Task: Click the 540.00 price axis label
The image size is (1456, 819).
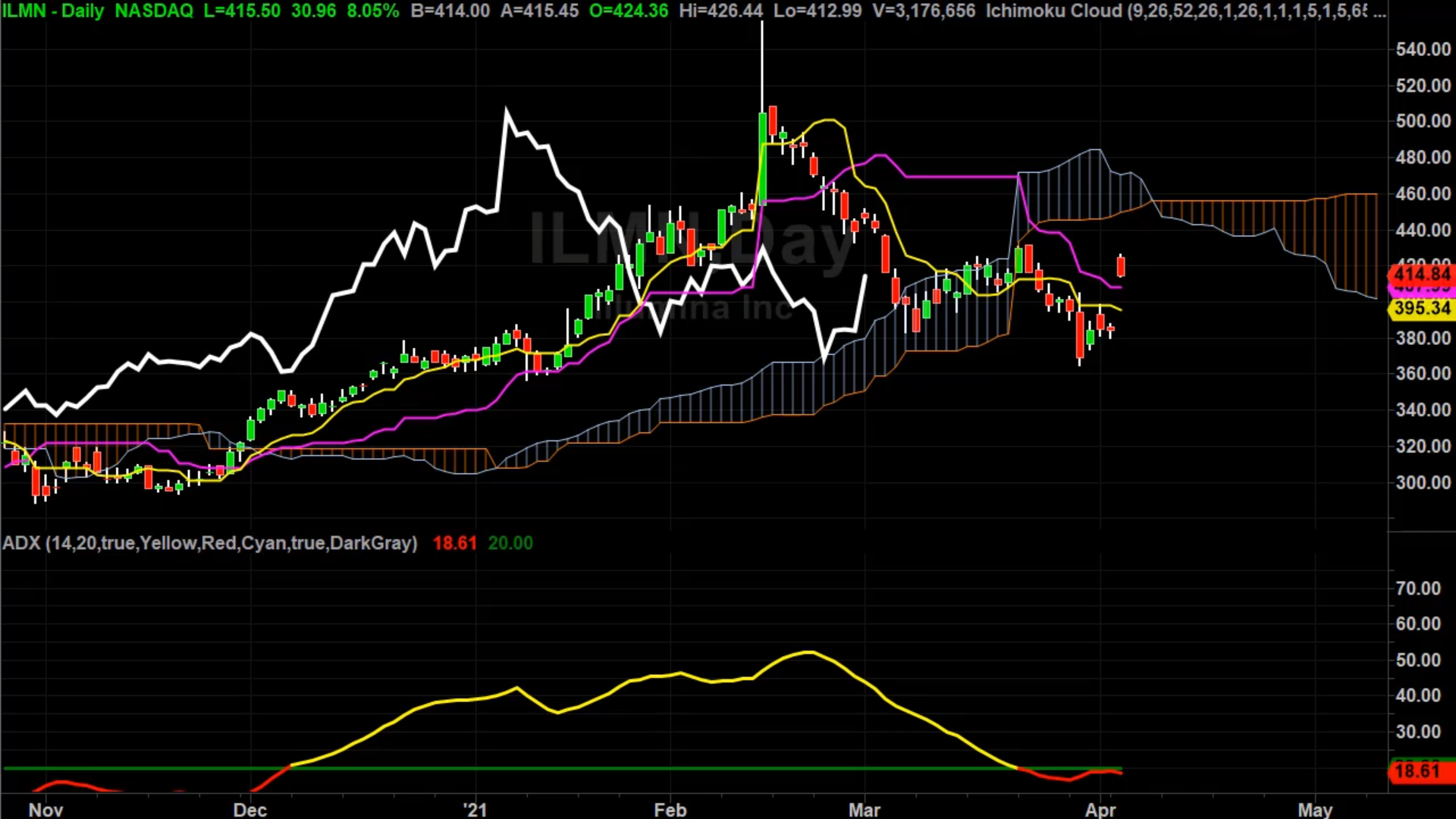Action: 1423,49
